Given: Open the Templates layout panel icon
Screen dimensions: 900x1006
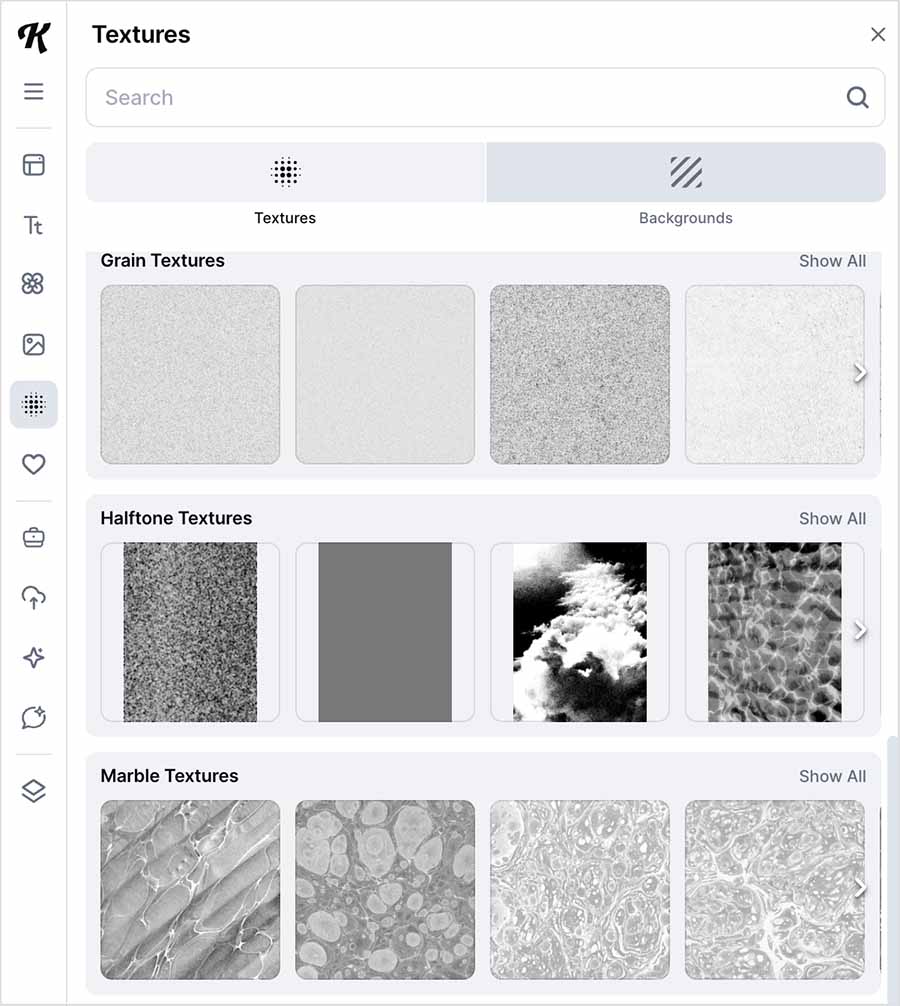Looking at the screenshot, I should pos(34,165).
